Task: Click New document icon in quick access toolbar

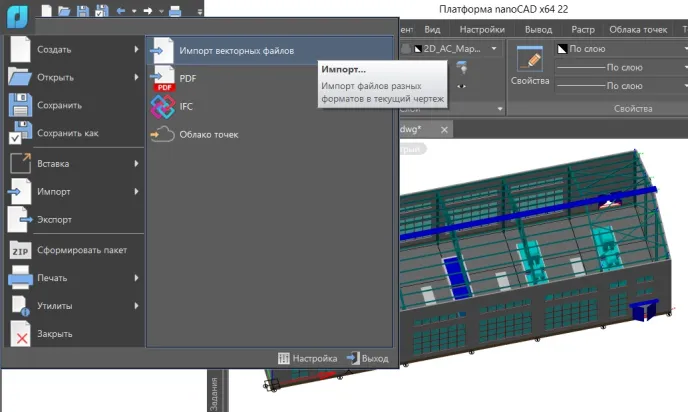Action: pyautogui.click(x=45, y=11)
